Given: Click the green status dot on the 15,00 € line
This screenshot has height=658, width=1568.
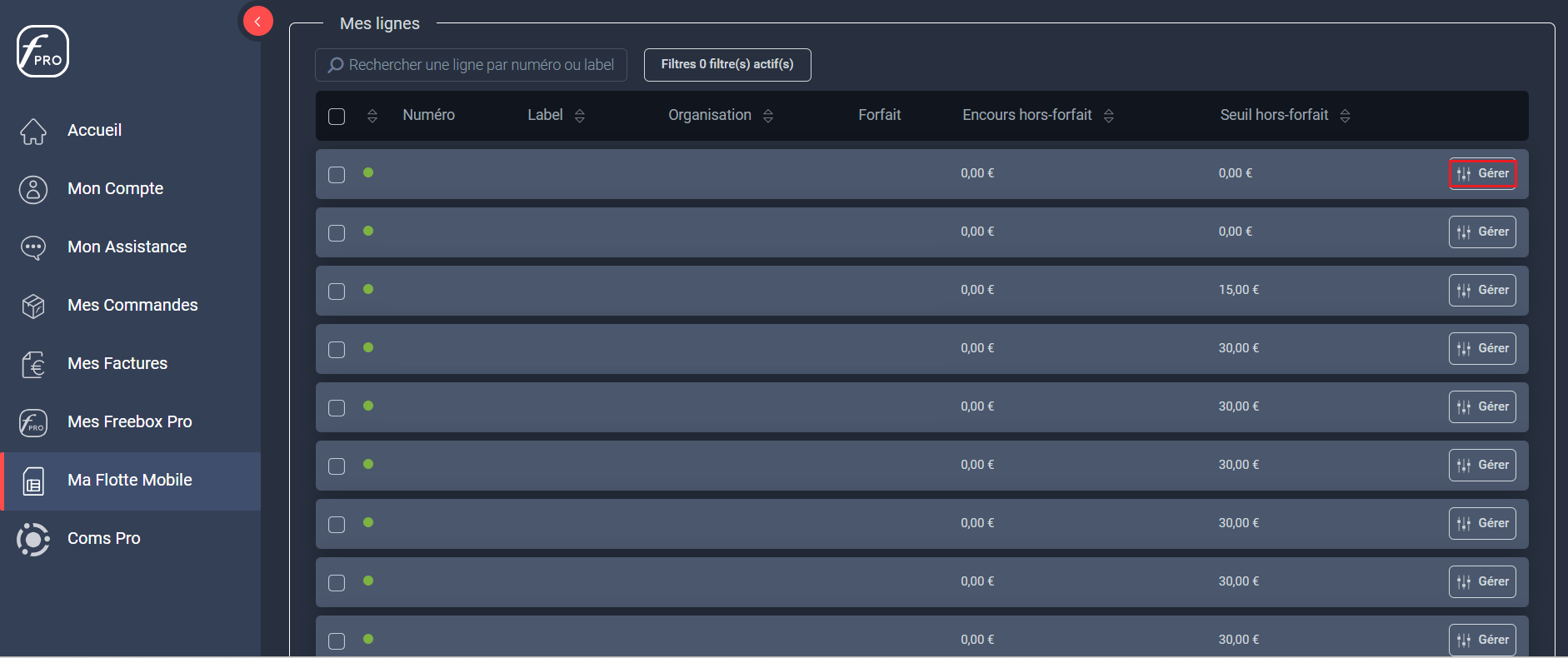Looking at the screenshot, I should (x=368, y=289).
